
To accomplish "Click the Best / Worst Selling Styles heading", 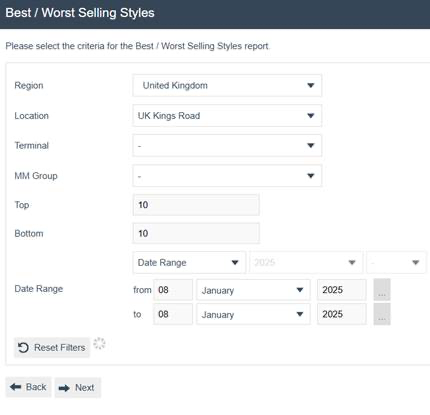I will [80, 13].
